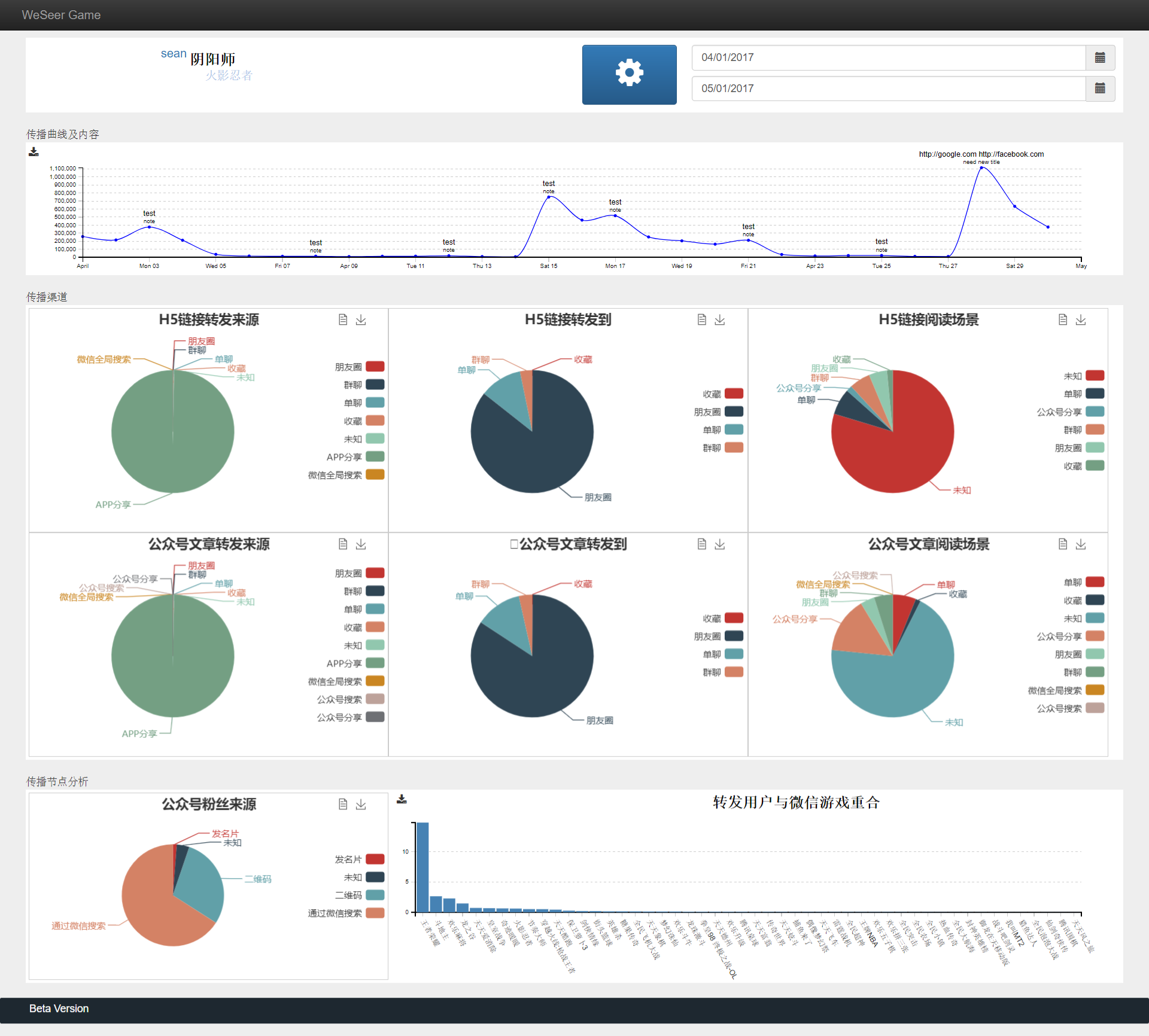
Task: Click the gear settings button
Action: 629,75
